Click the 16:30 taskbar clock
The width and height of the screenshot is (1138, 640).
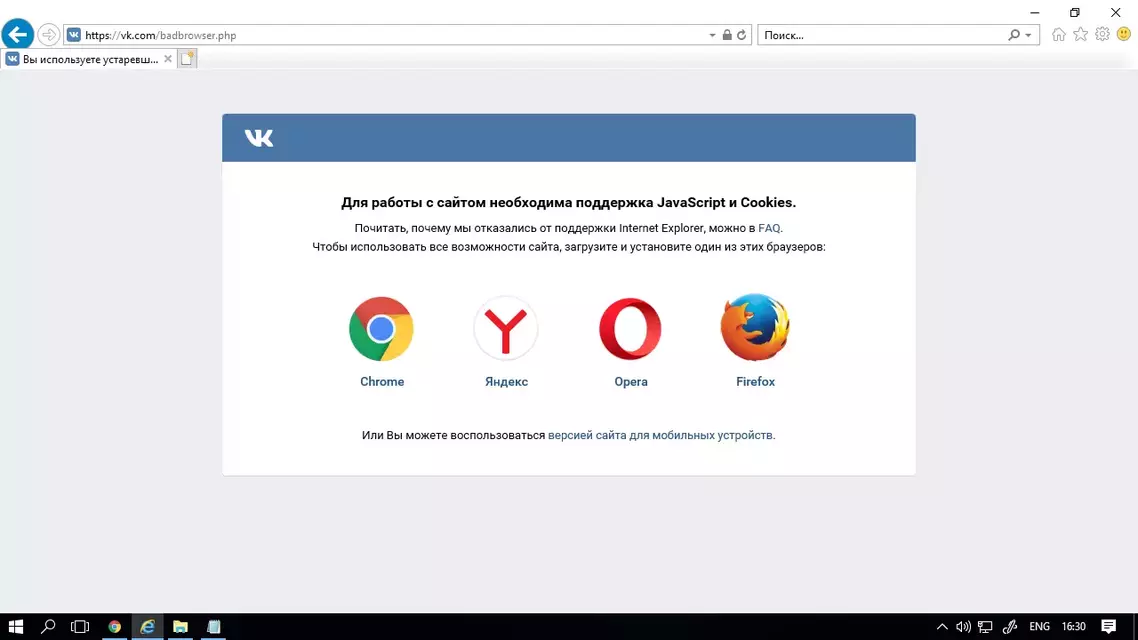coord(1073,626)
